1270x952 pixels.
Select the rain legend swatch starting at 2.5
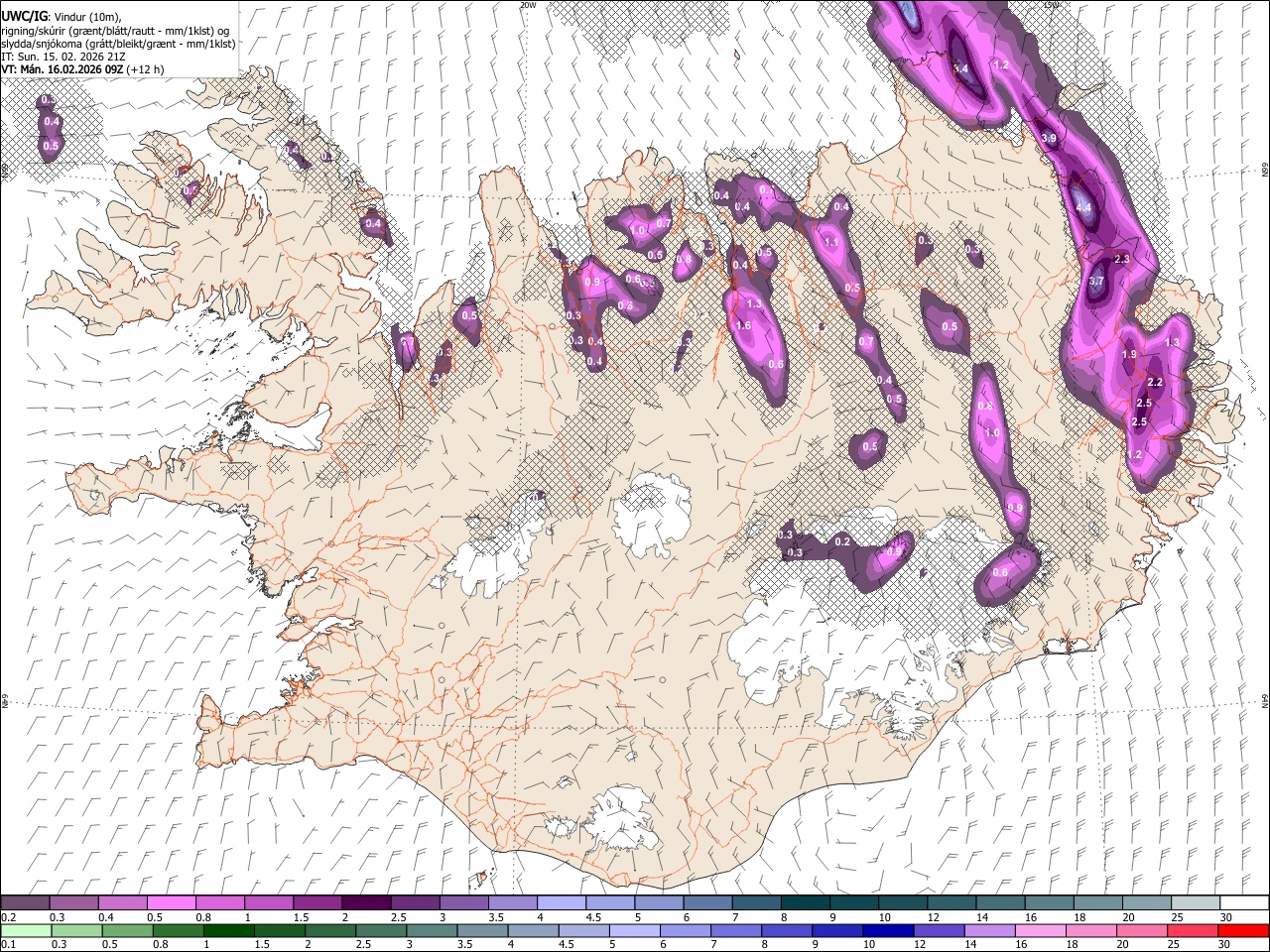tap(381, 930)
